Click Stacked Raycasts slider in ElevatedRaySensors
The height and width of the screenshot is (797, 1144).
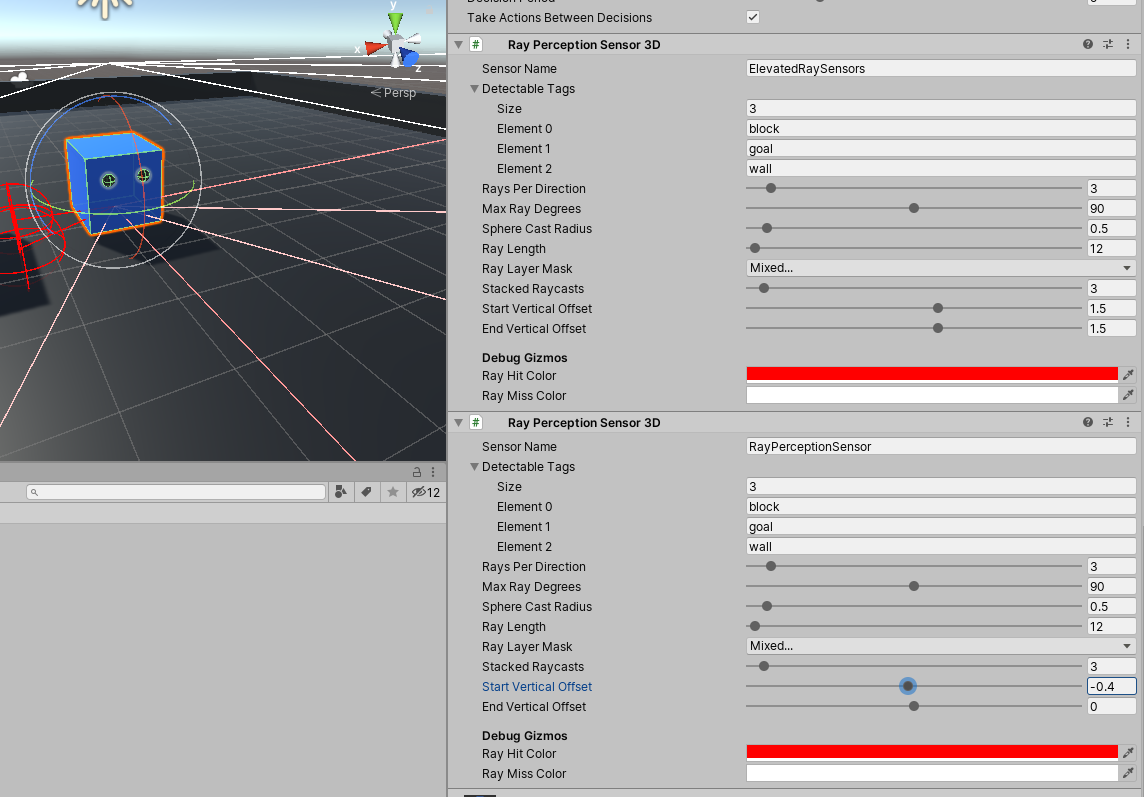click(913, 288)
